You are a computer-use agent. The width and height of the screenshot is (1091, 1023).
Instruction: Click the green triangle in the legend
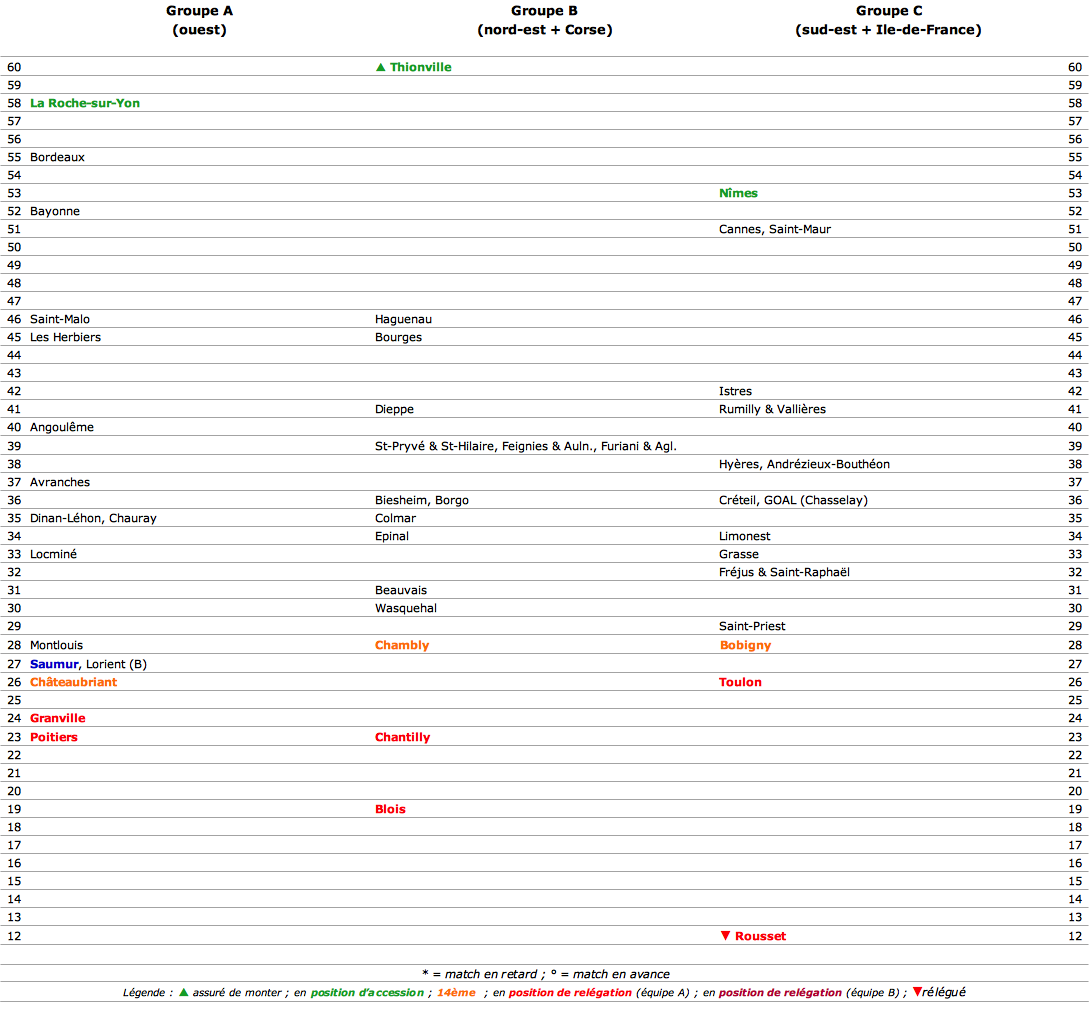(184, 992)
